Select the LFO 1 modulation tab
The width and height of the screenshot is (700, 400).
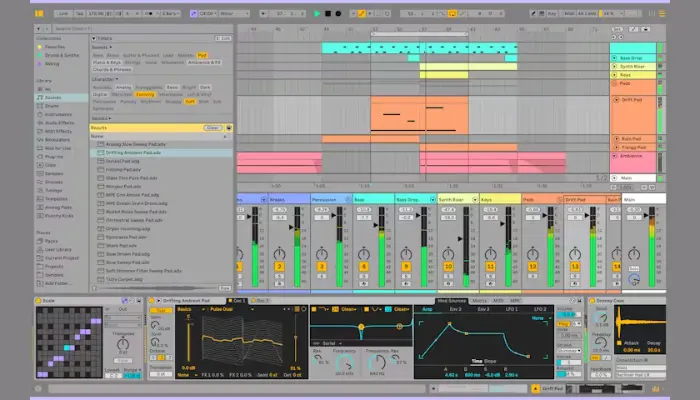pyautogui.click(x=512, y=309)
